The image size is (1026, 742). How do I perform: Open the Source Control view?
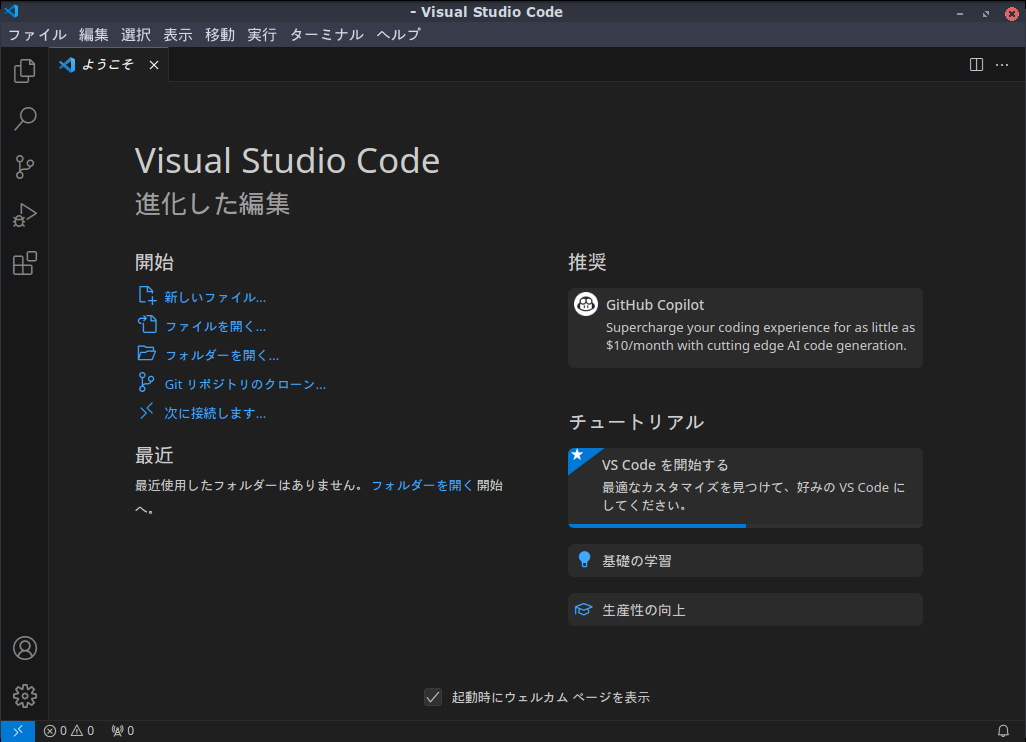[24, 167]
